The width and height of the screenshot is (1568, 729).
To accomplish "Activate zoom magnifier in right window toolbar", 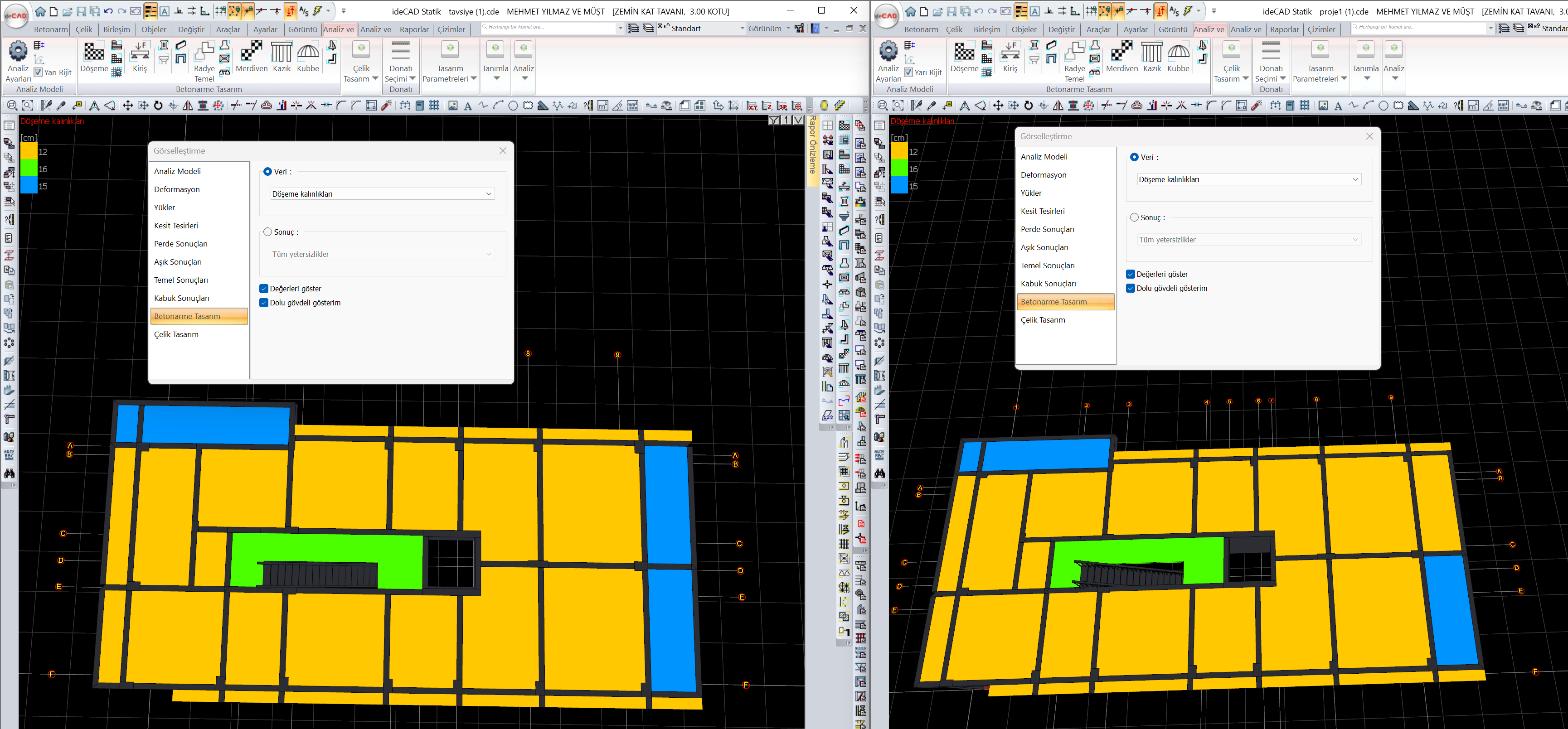I will [883, 105].
